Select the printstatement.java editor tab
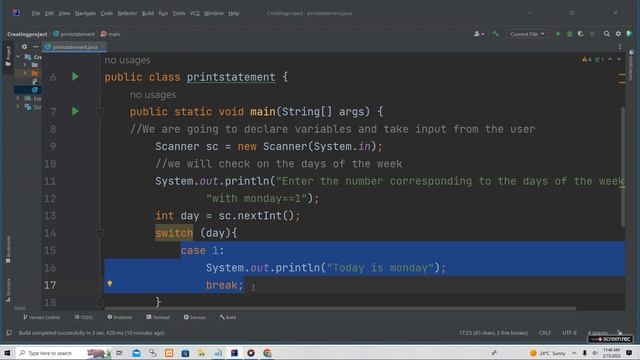This screenshot has height=360, width=640. click(x=75, y=47)
